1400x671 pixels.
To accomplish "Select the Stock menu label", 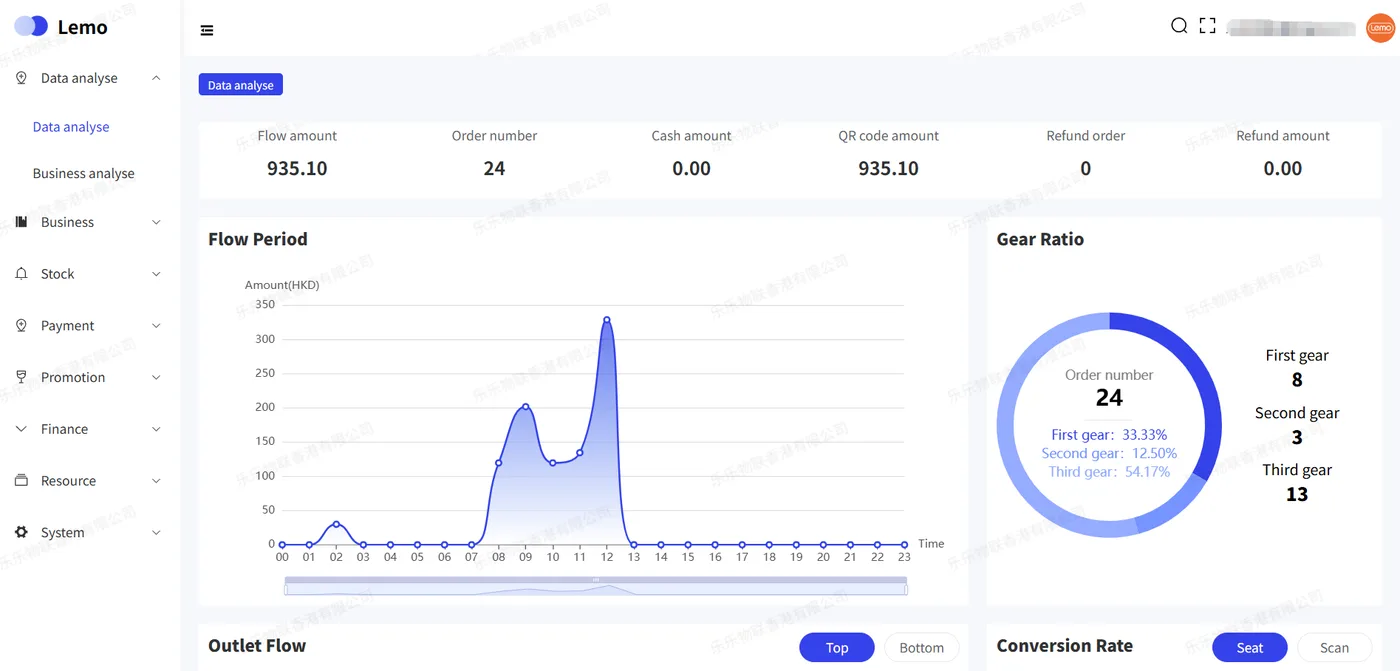I will (57, 274).
